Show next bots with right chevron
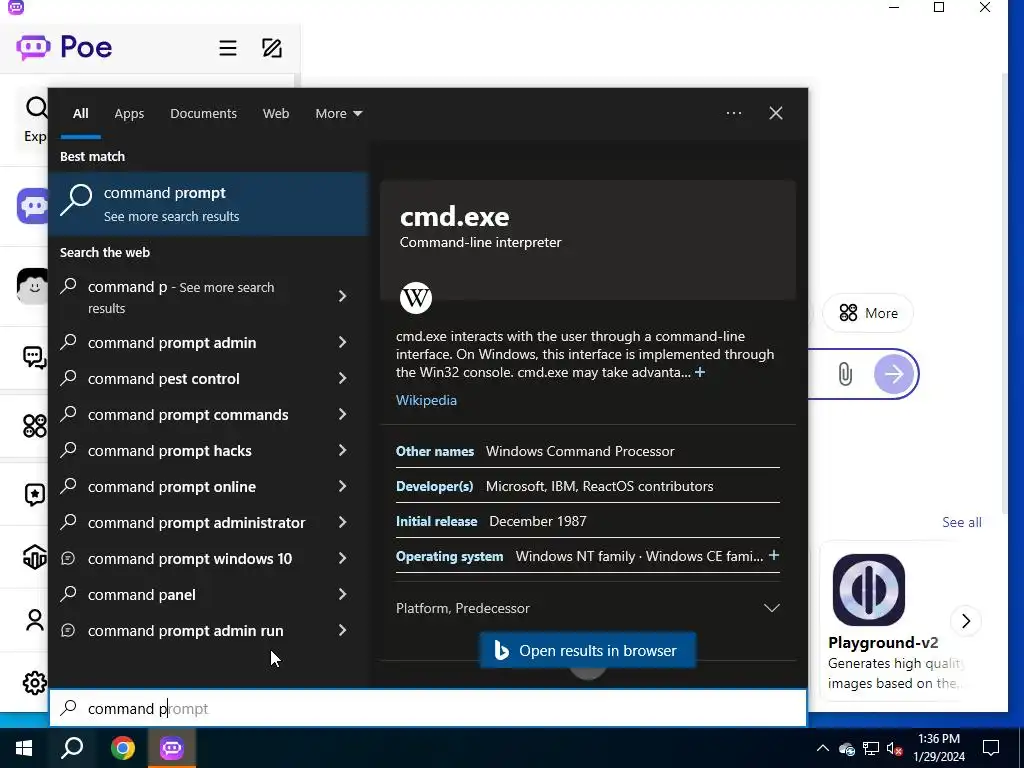 click(966, 620)
